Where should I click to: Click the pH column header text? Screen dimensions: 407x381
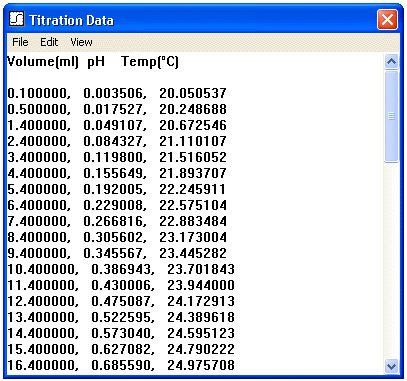pos(96,62)
